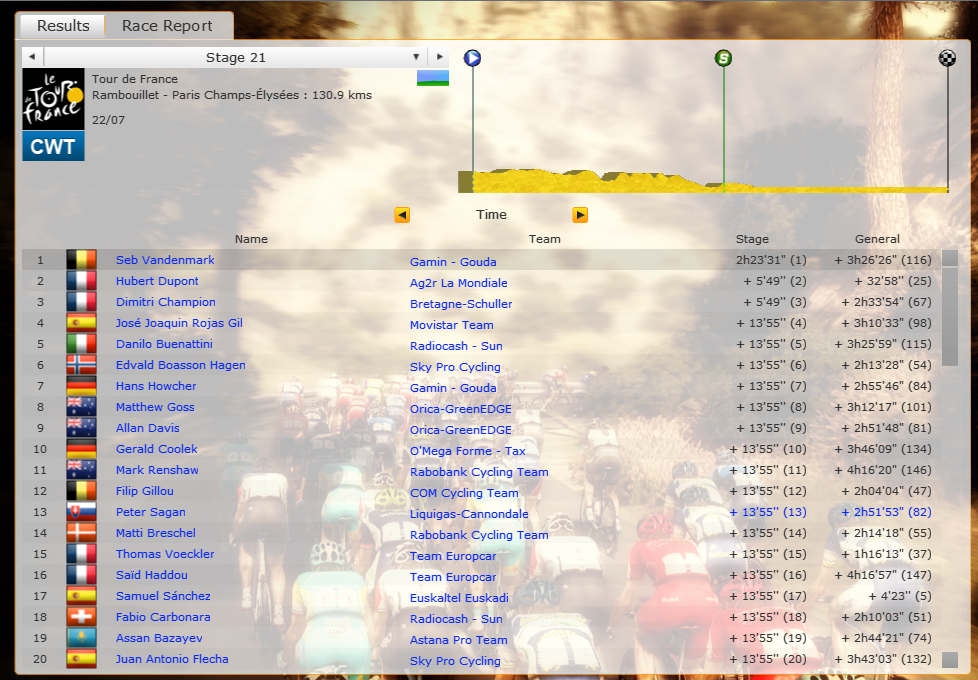Open rider Hans Howcher
The height and width of the screenshot is (680, 978).
[156, 386]
